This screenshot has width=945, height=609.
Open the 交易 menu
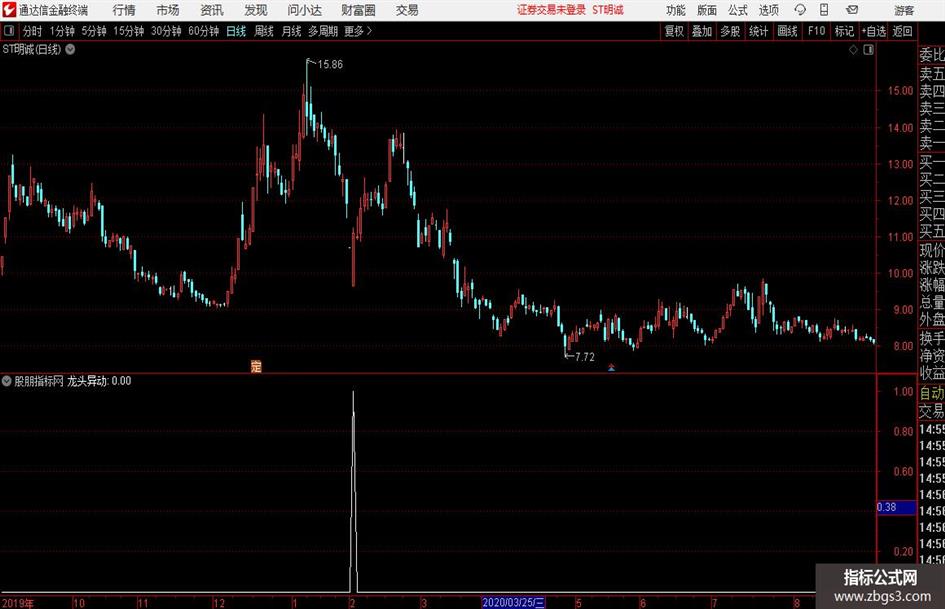(407, 10)
